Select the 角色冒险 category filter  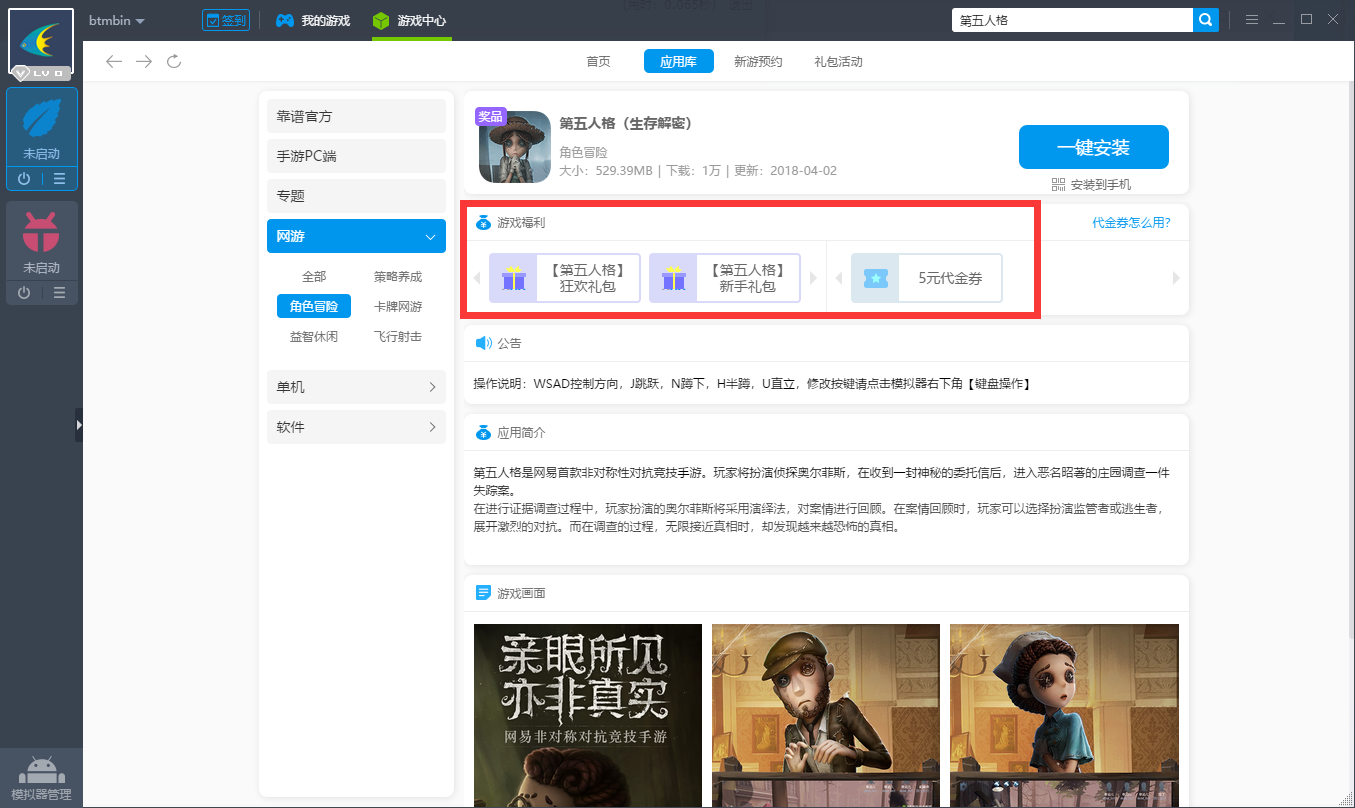[x=314, y=306]
